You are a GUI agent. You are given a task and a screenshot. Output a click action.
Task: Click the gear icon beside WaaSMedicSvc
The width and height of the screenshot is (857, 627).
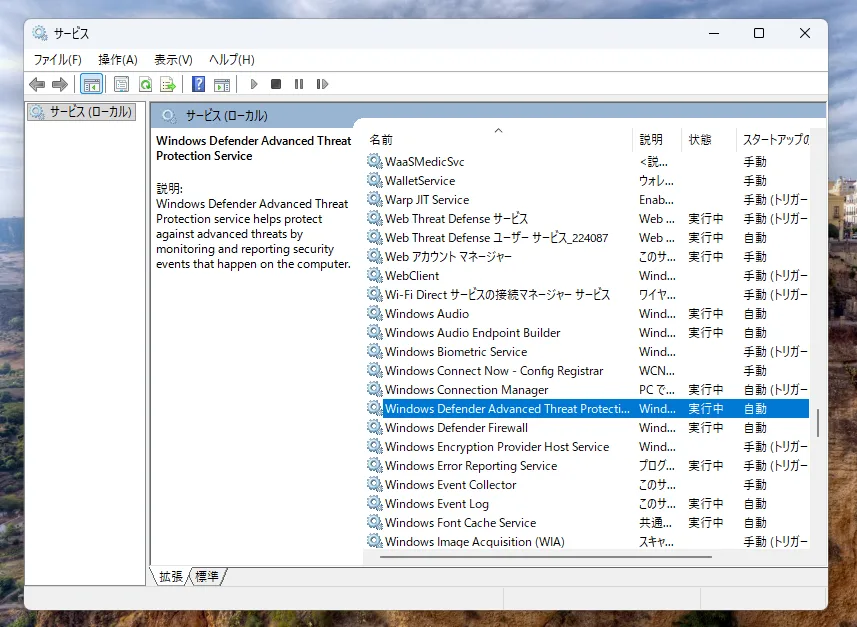374,161
